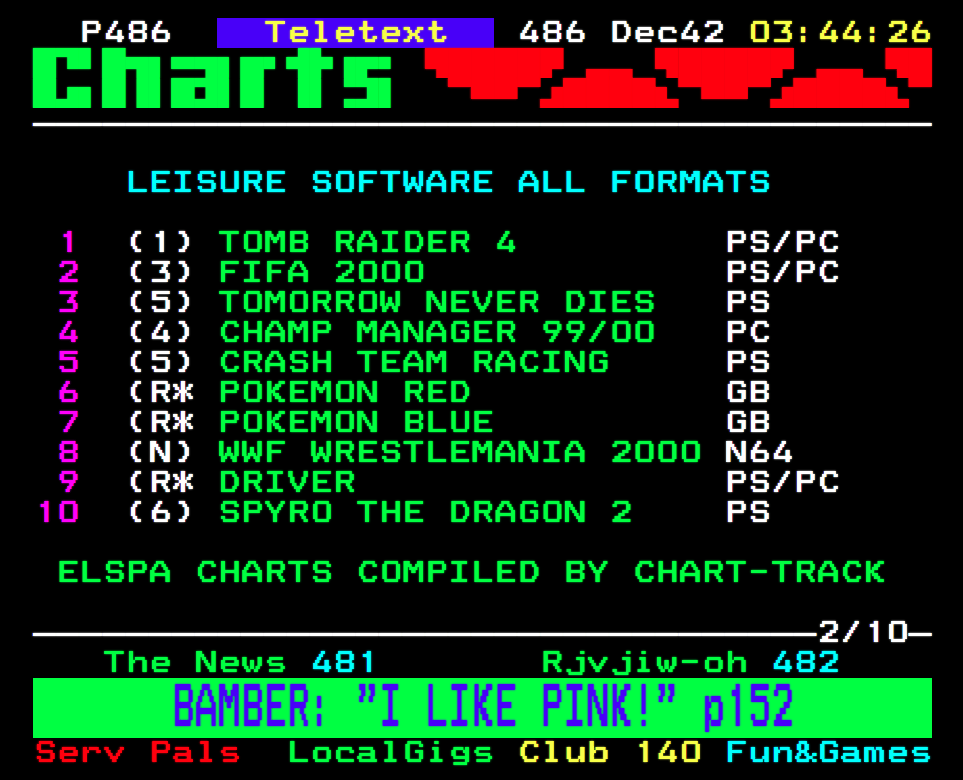The image size is (963, 780).
Task: Click the Teletext header banner
Action: click(x=355, y=32)
